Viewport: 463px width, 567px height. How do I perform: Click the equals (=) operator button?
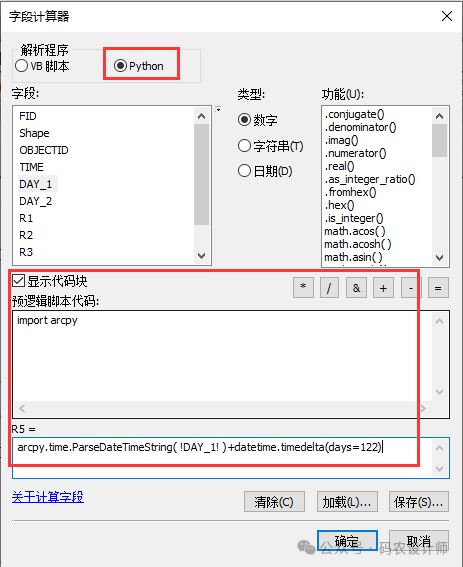(438, 288)
